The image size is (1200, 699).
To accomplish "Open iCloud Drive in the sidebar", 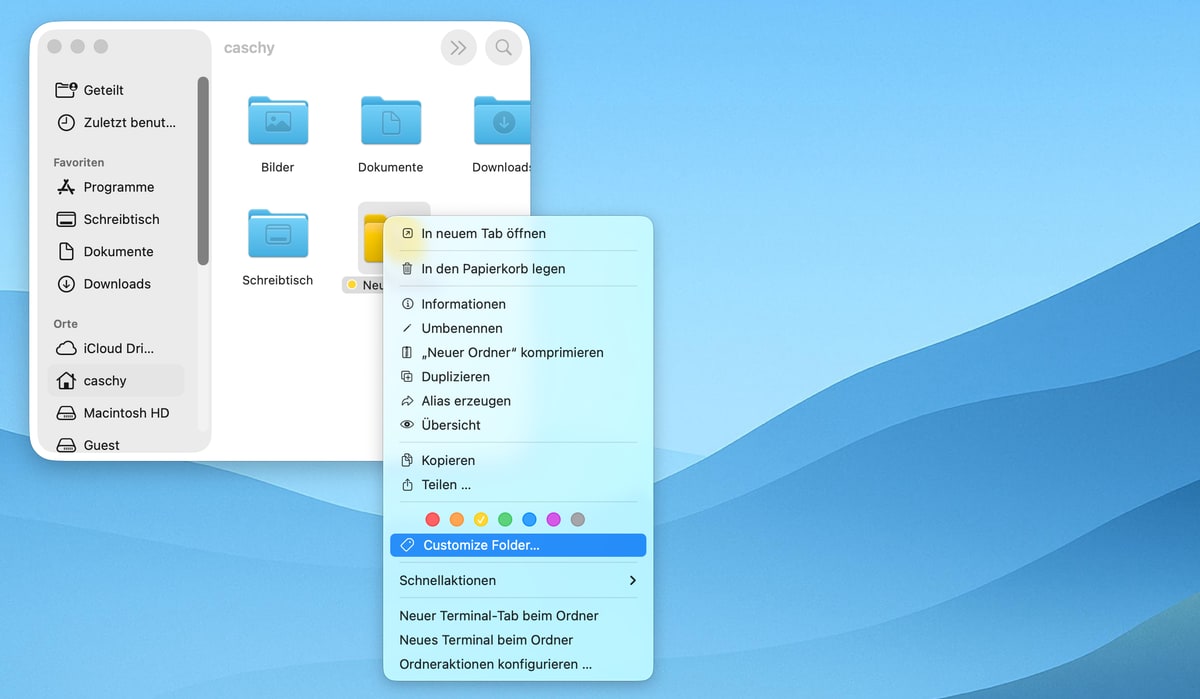I will (118, 348).
